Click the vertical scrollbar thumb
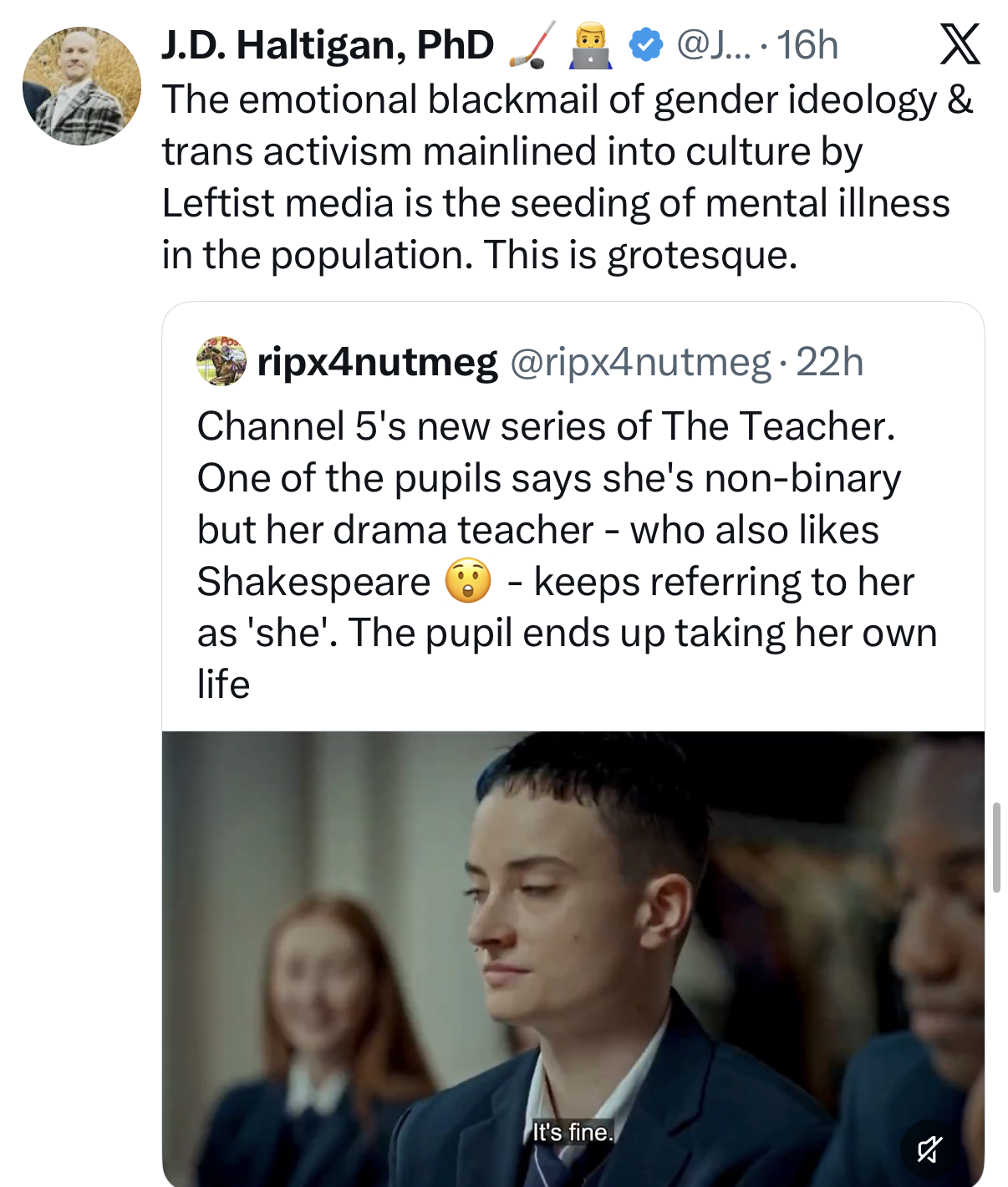1008x1187 pixels. (x=996, y=847)
